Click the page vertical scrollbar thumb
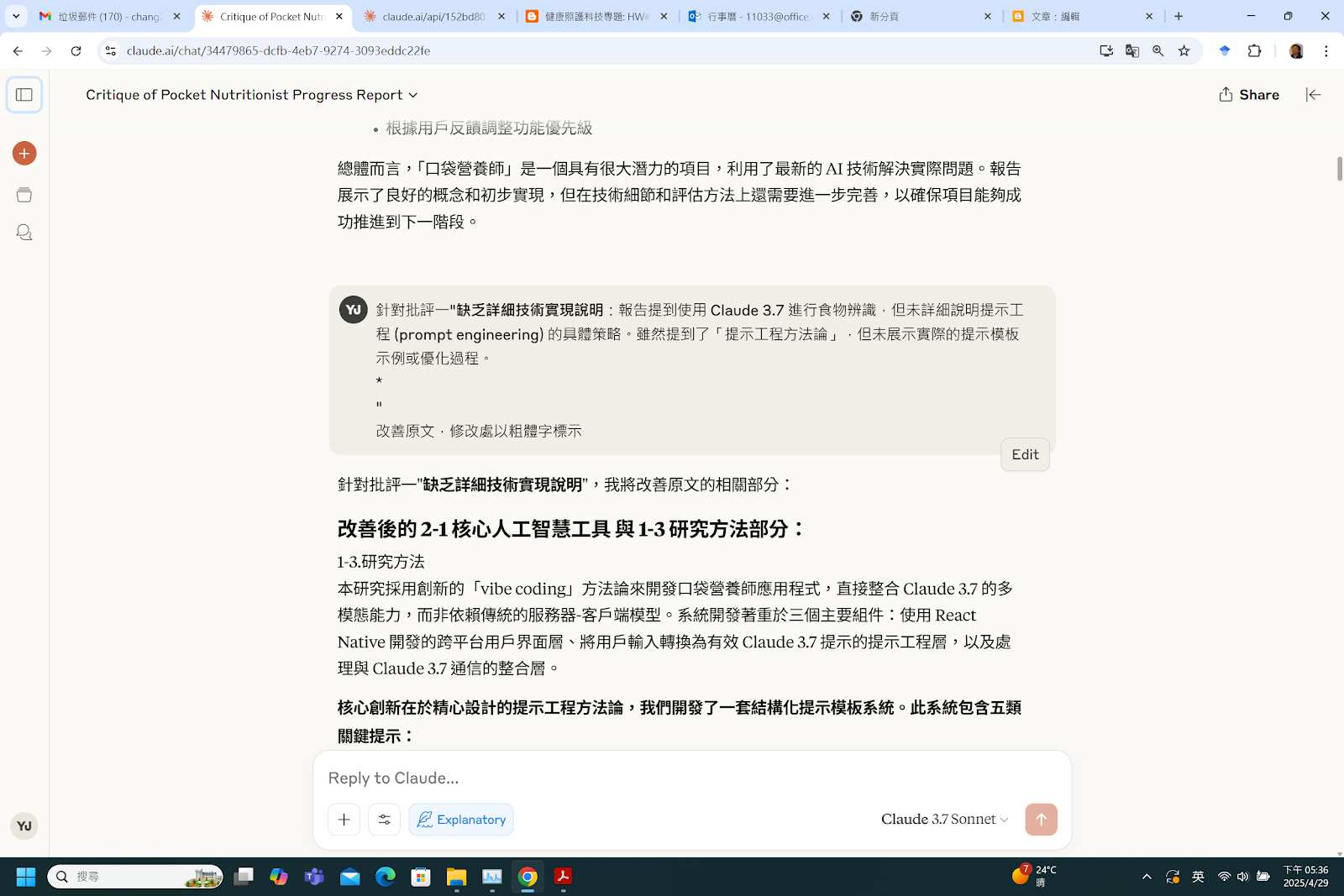This screenshot has width=1344, height=896. (1340, 168)
